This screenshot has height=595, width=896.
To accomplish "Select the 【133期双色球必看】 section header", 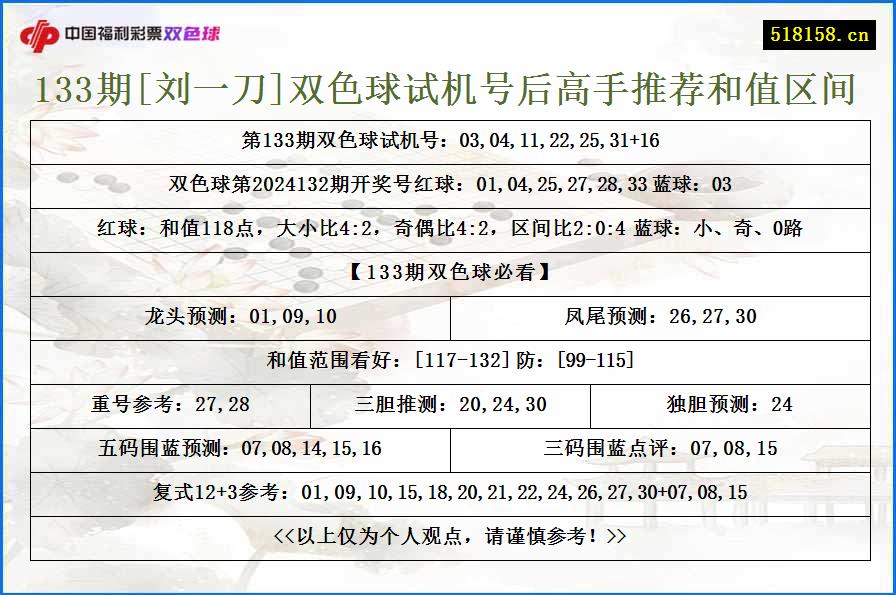I will 448,270.
